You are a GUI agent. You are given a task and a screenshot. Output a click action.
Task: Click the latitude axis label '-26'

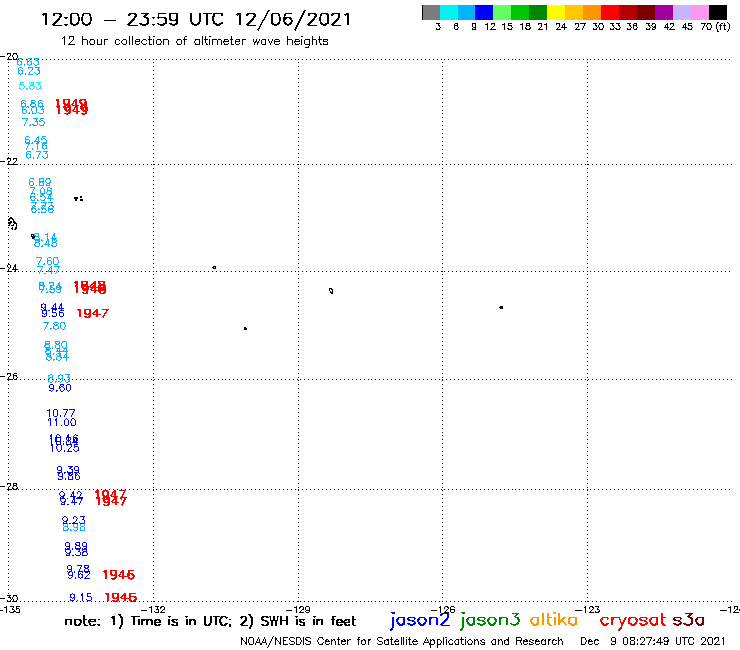pos(9,377)
